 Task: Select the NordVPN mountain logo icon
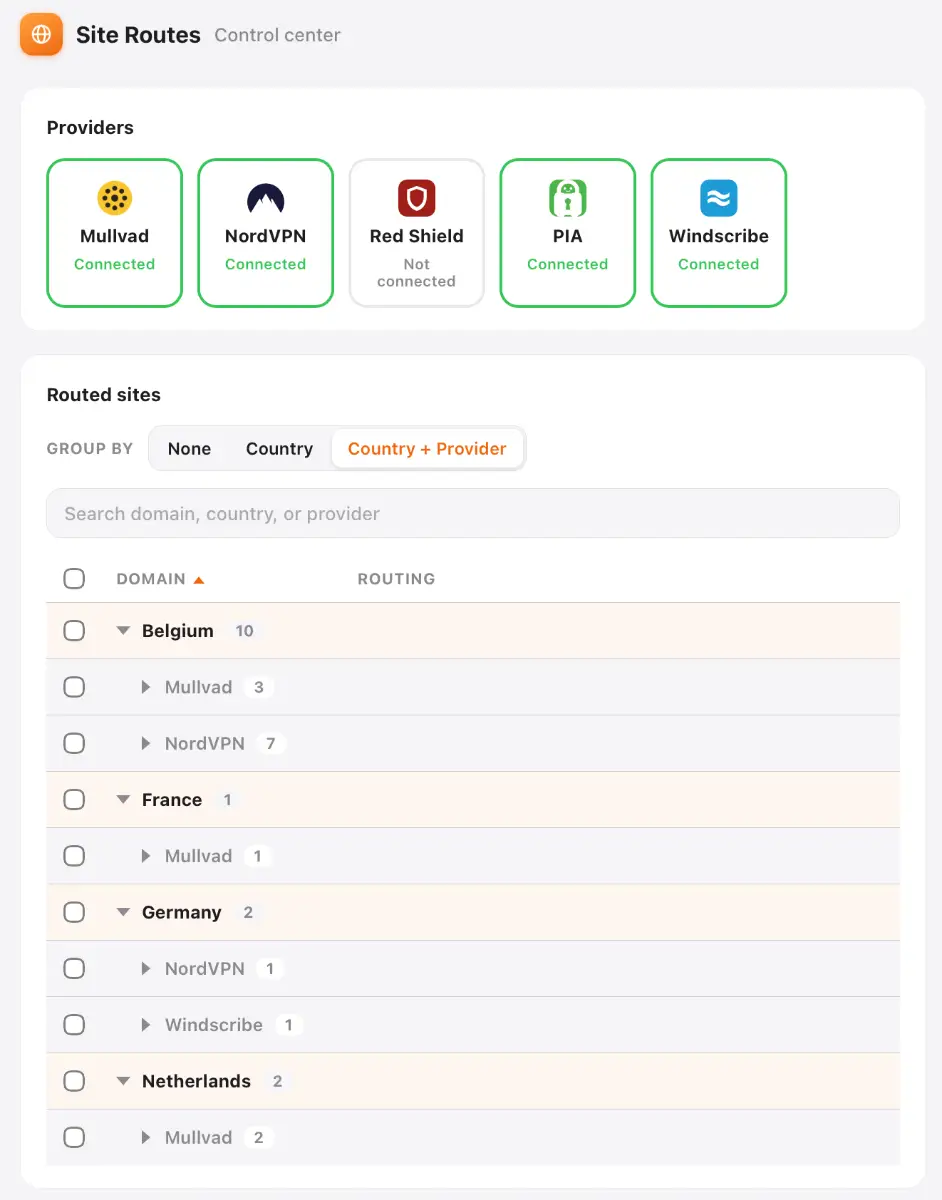(x=266, y=198)
